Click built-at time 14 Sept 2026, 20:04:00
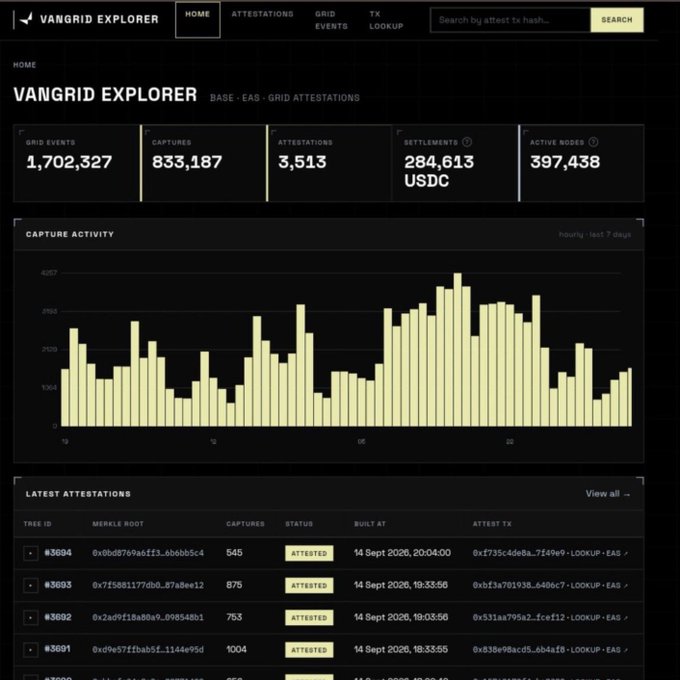Screen dimensions: 680x680 (x=402, y=552)
